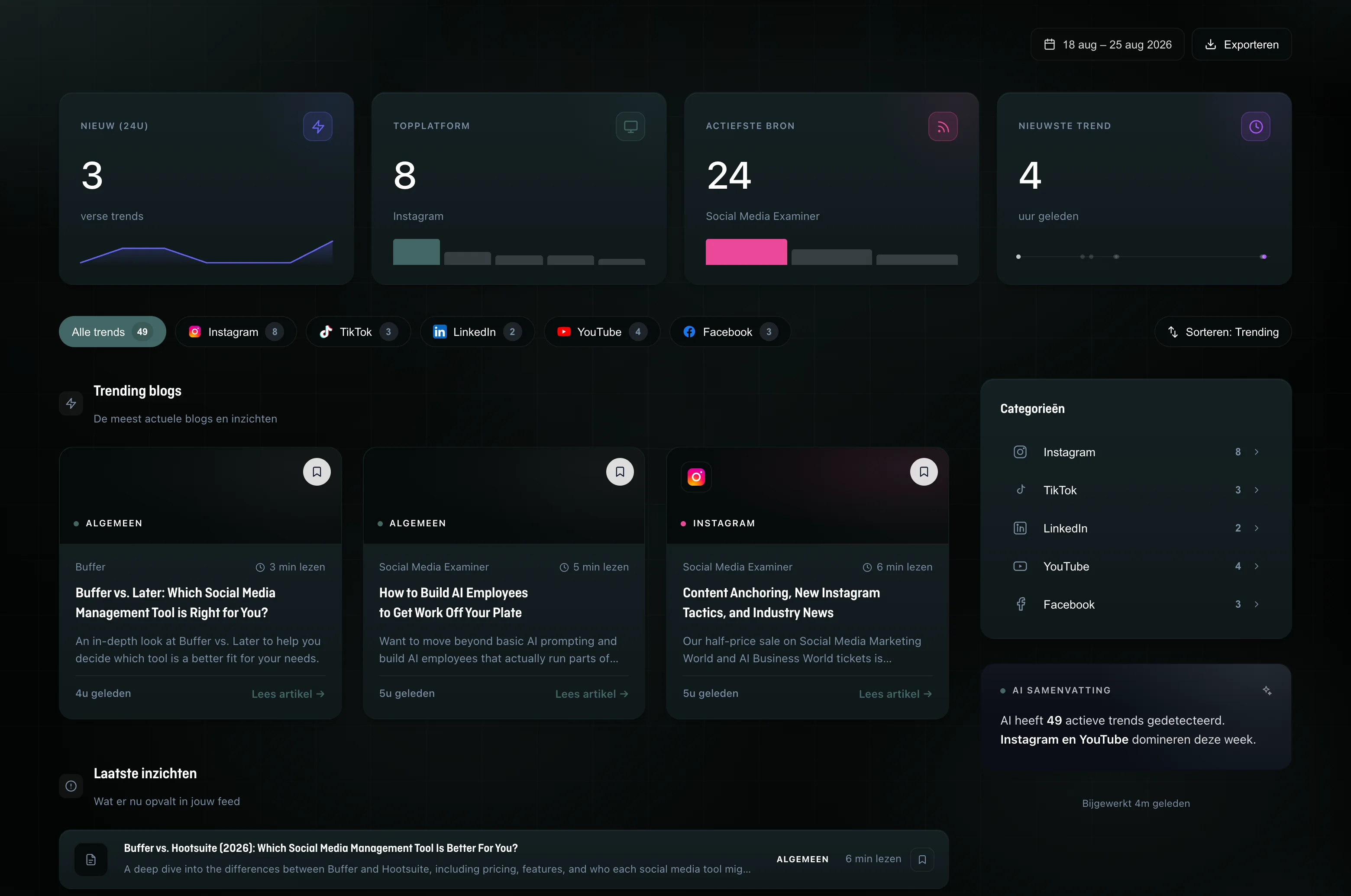The height and width of the screenshot is (896, 1351).
Task: Click the YouTube icon in Categorieën list
Action: [x=1020, y=566]
